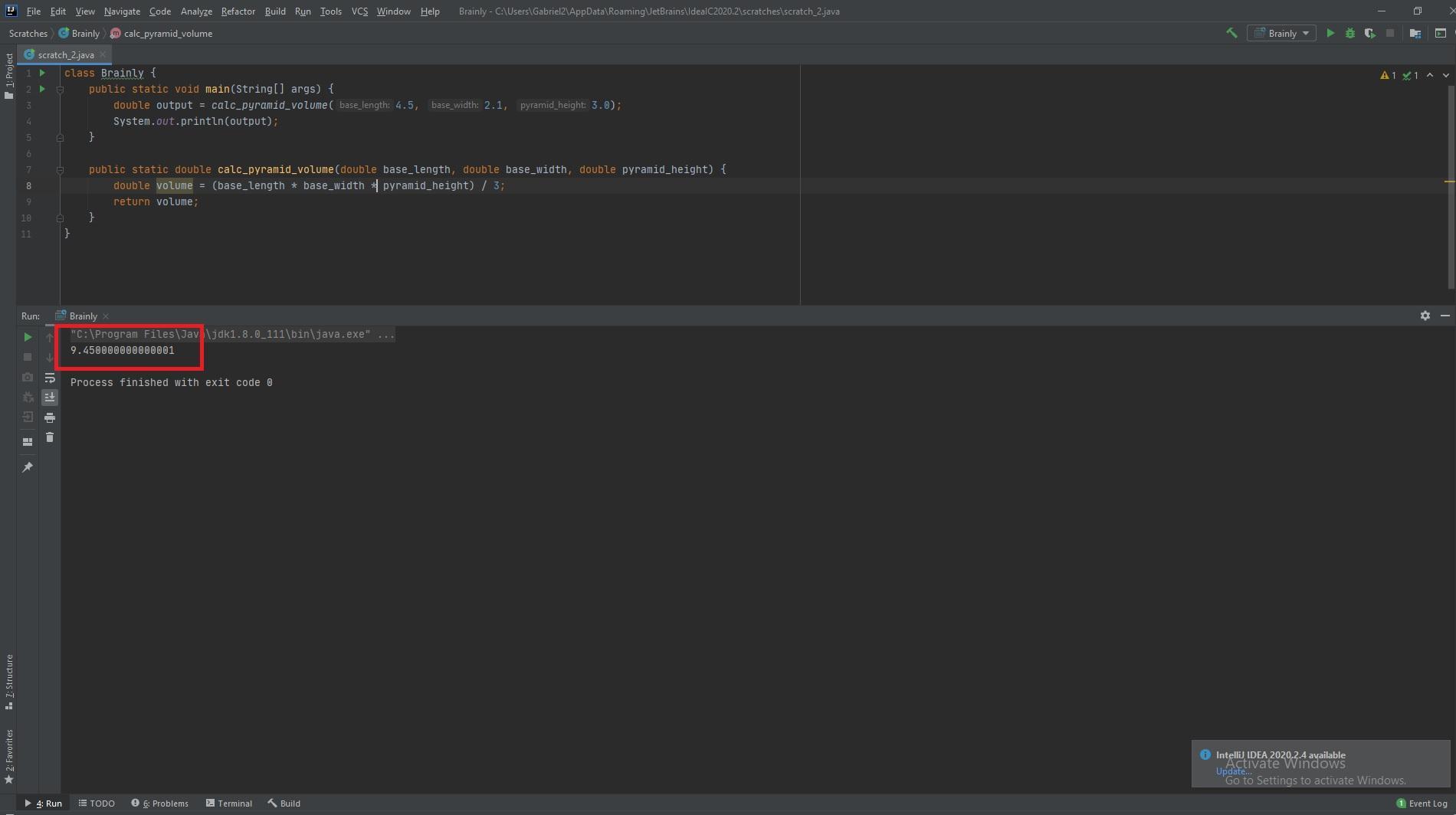The height and width of the screenshot is (815, 1456).
Task: Open the Refactor menu
Action: click(238, 11)
